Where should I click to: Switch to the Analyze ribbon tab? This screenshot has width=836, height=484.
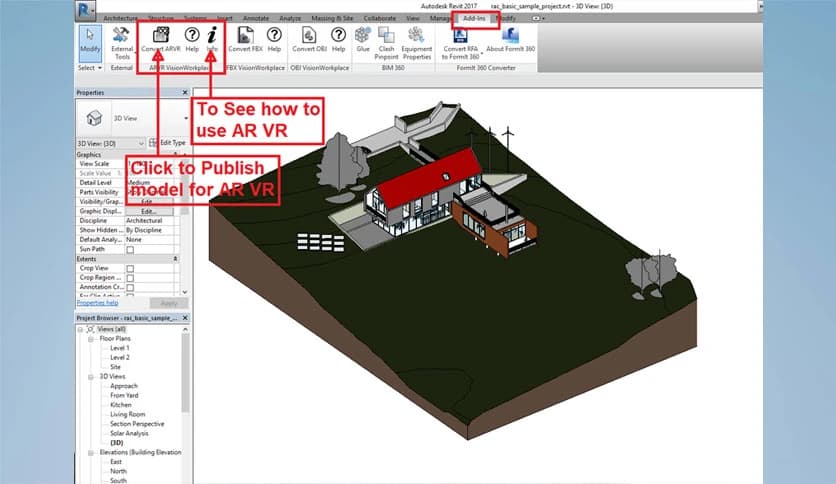(290, 18)
